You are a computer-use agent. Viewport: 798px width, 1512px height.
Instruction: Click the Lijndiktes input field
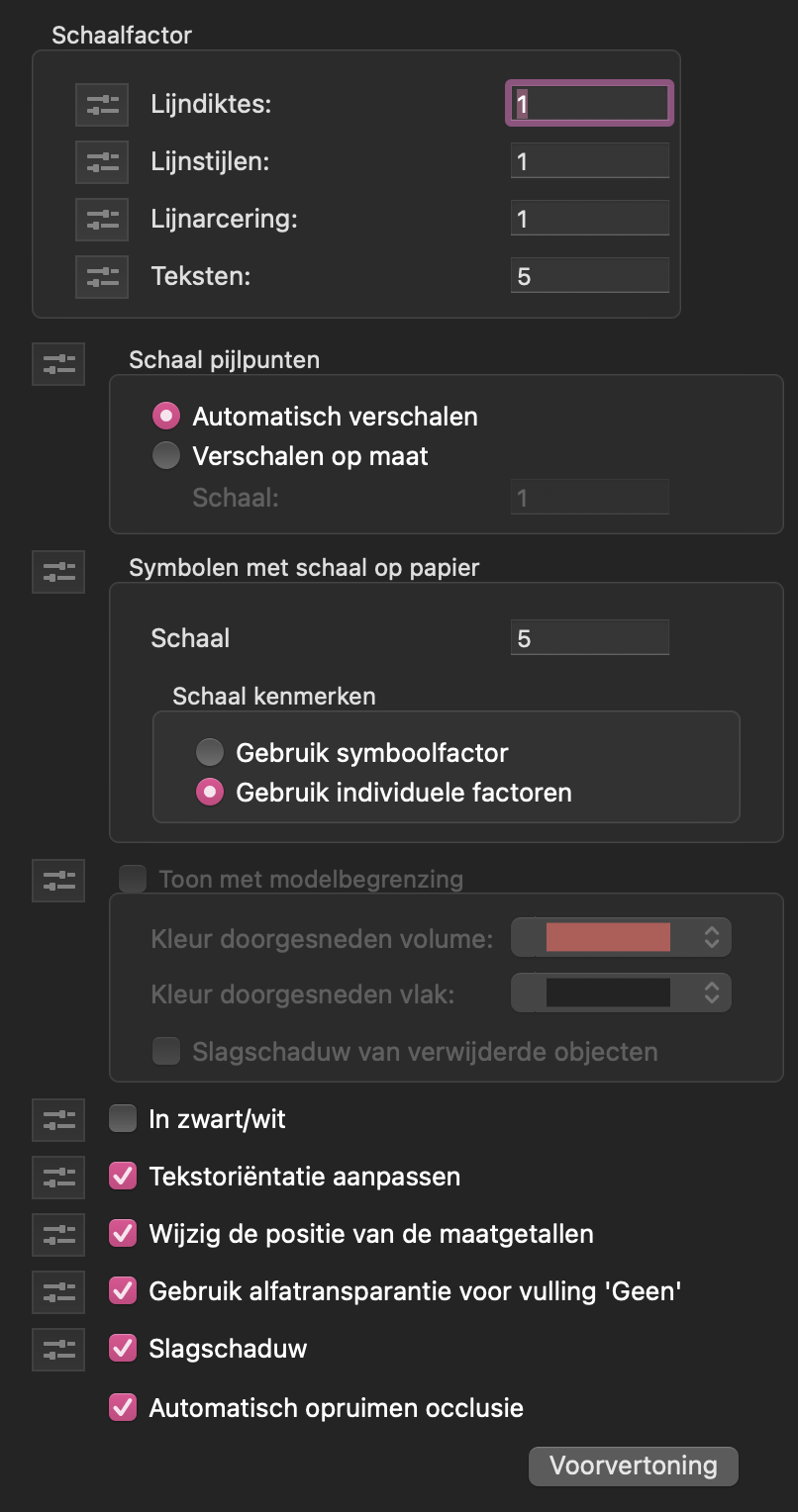tap(590, 104)
